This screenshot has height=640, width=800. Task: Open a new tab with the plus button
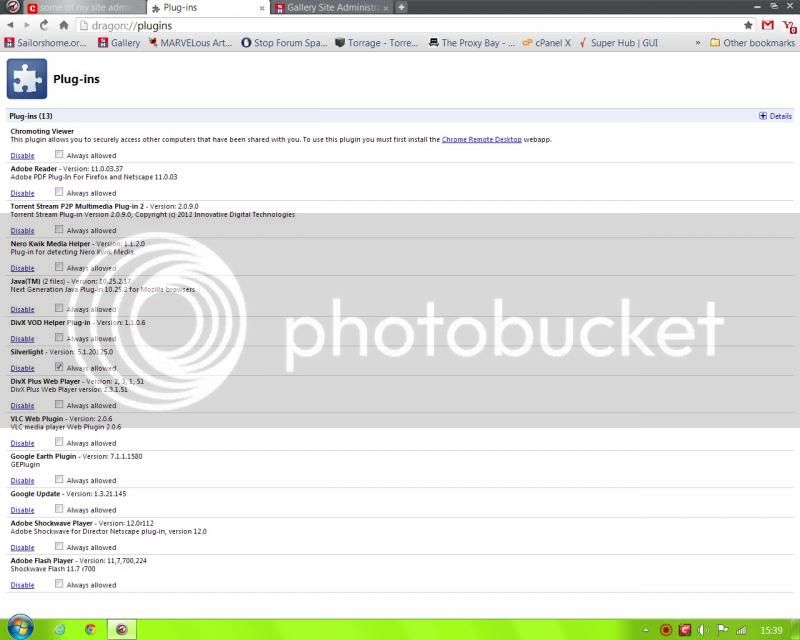pyautogui.click(x=402, y=7)
